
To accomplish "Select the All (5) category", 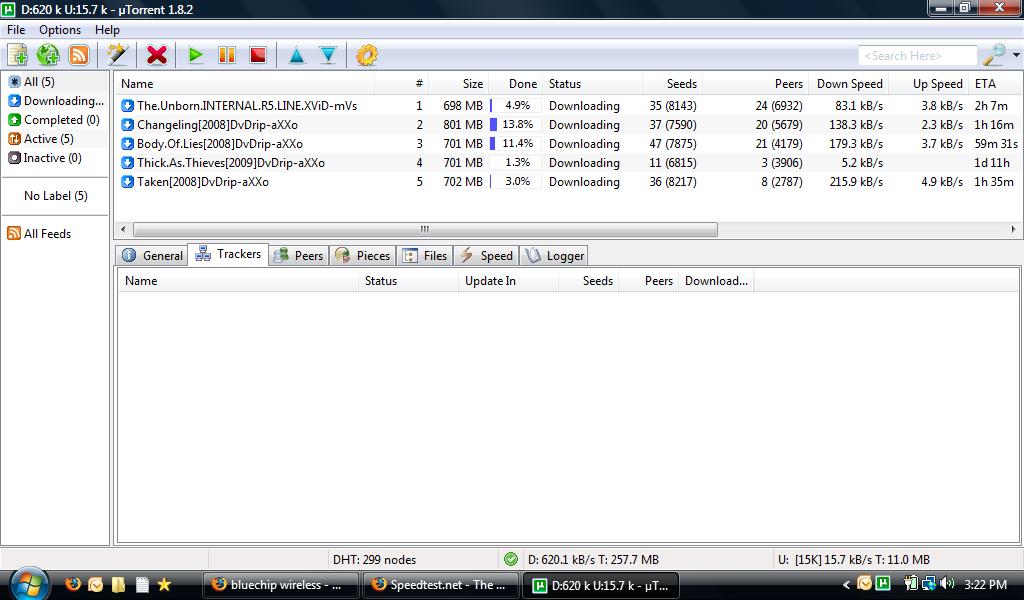I will coord(39,82).
